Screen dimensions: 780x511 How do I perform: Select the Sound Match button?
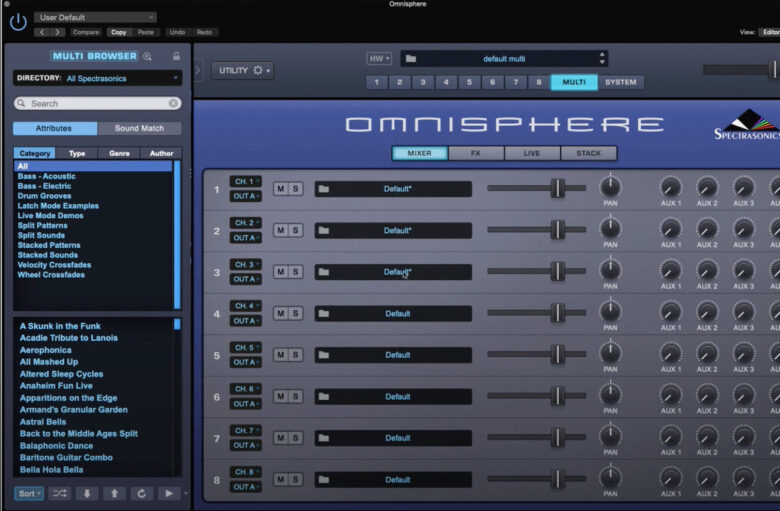(x=139, y=128)
